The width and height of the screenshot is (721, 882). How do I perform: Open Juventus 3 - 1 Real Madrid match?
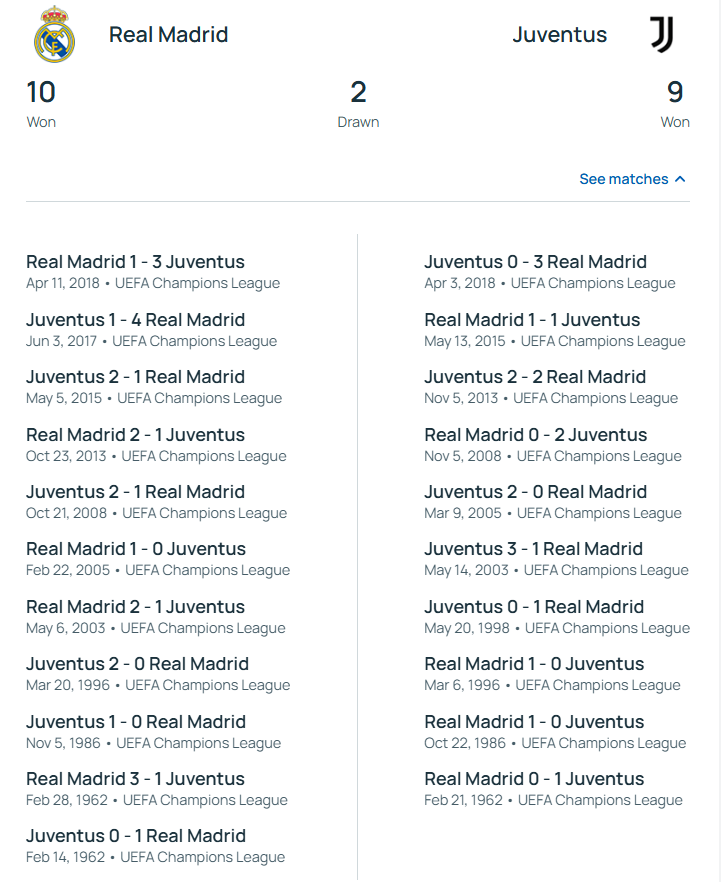click(533, 549)
